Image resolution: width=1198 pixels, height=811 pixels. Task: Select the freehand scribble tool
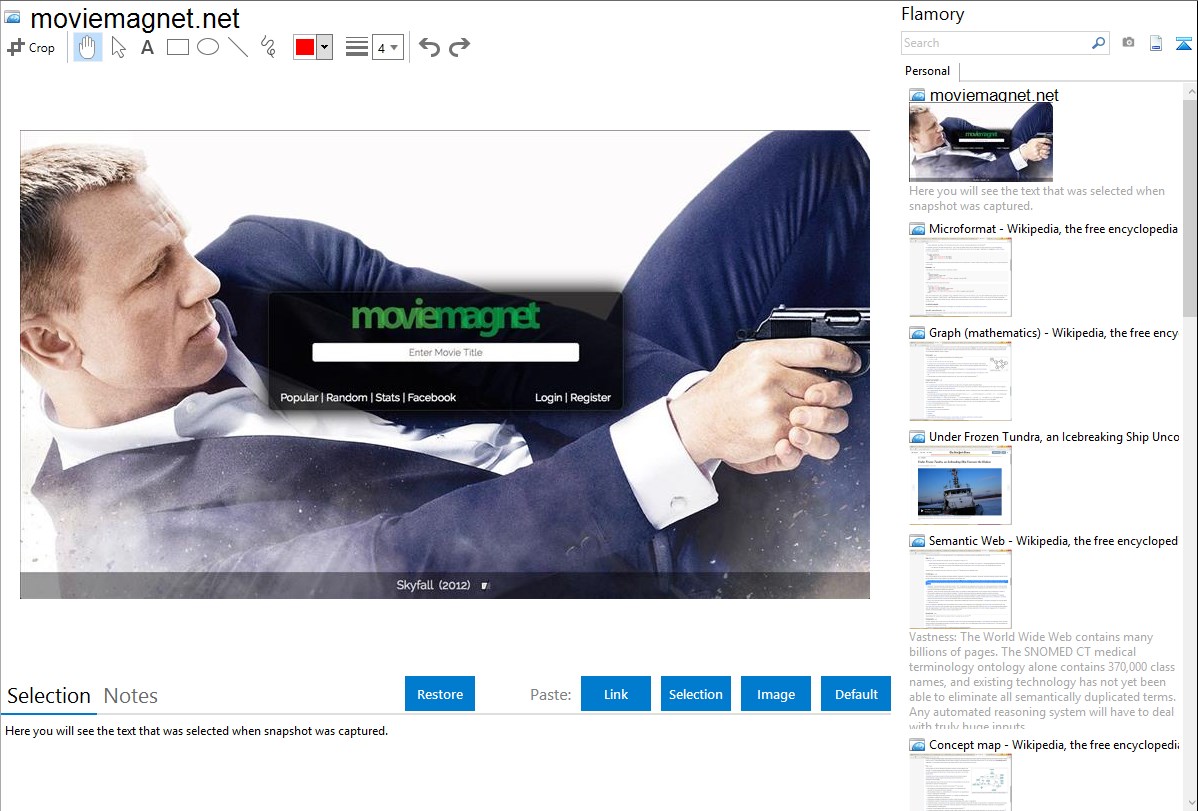click(x=268, y=47)
